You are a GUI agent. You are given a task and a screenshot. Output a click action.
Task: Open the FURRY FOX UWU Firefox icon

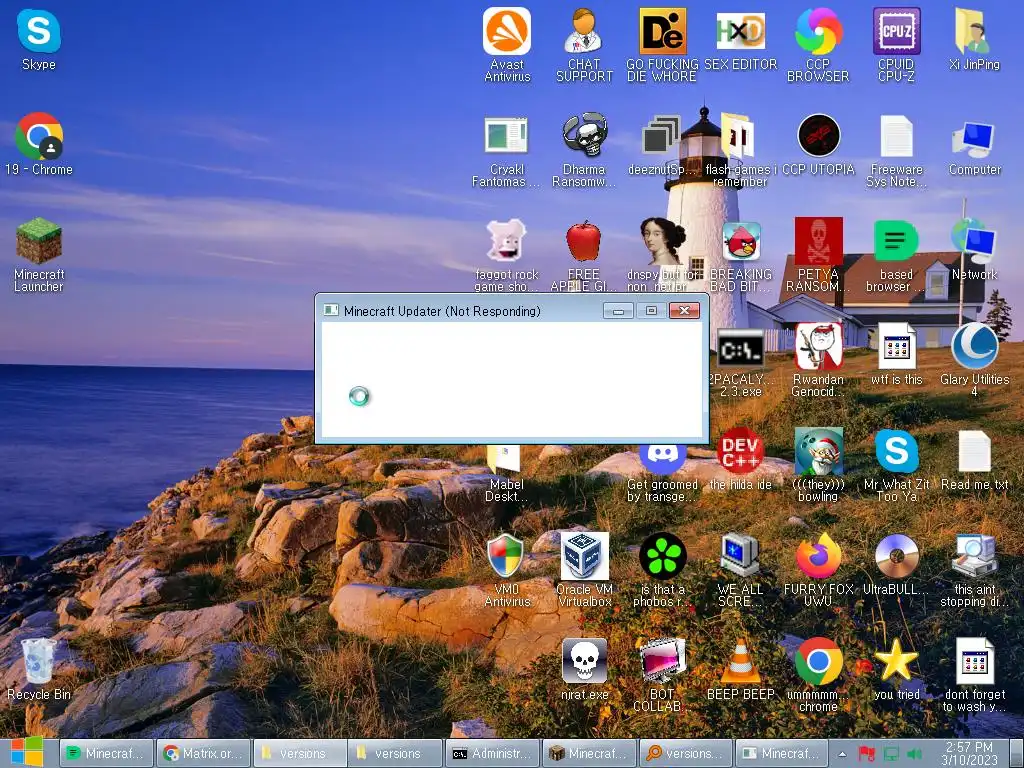click(x=818, y=569)
